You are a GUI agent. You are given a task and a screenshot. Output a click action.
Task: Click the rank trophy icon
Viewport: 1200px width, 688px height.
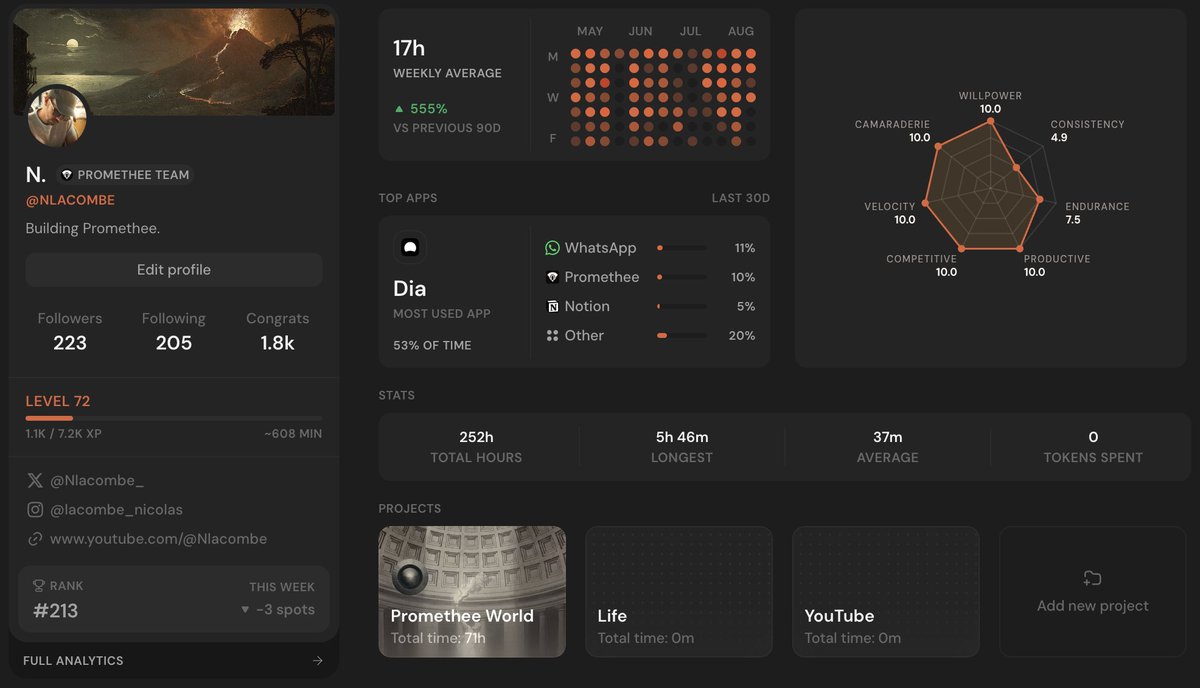39,586
